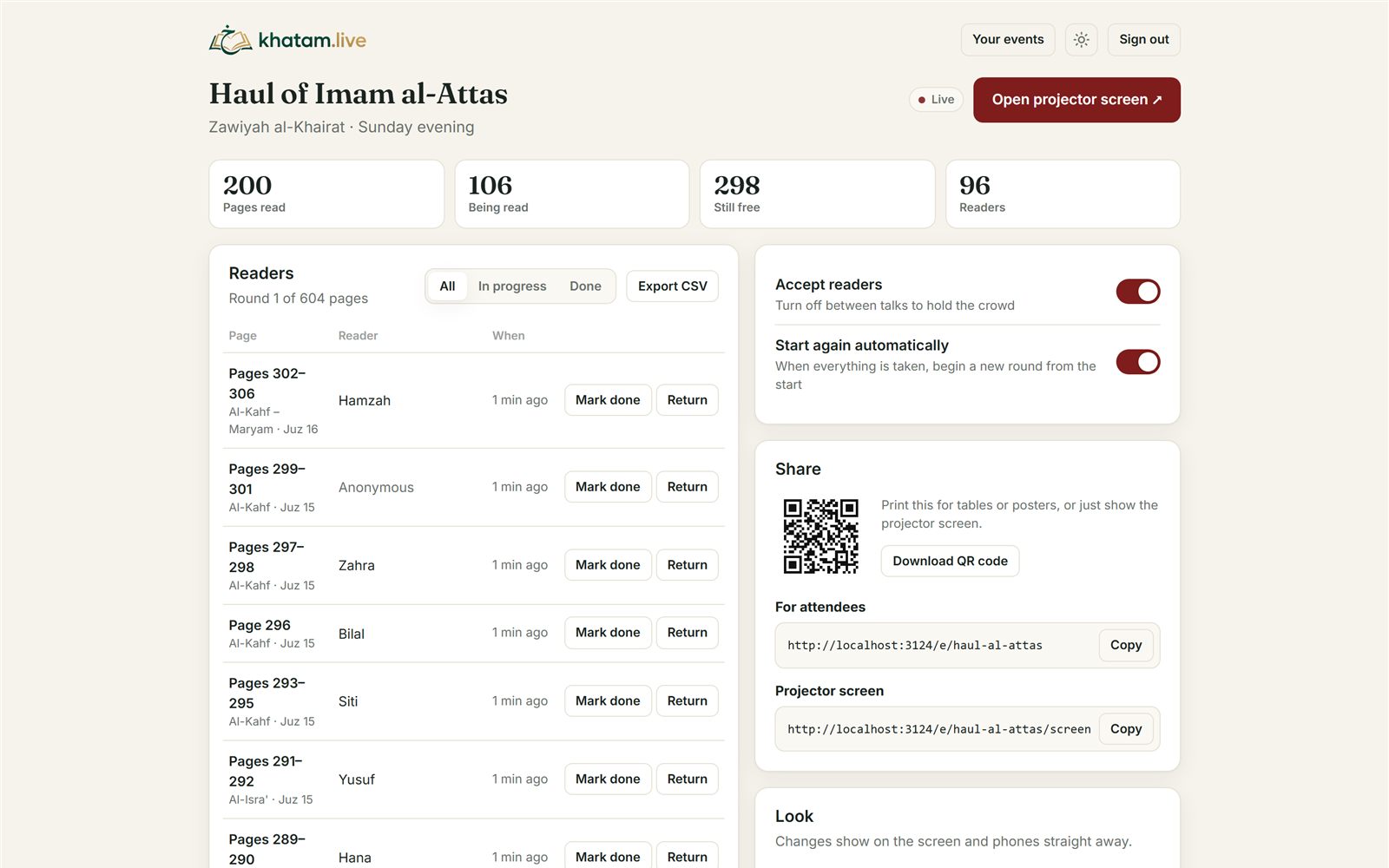This screenshot has height=868, width=1389.
Task: Return Yusuf's pages
Action: 687,779
